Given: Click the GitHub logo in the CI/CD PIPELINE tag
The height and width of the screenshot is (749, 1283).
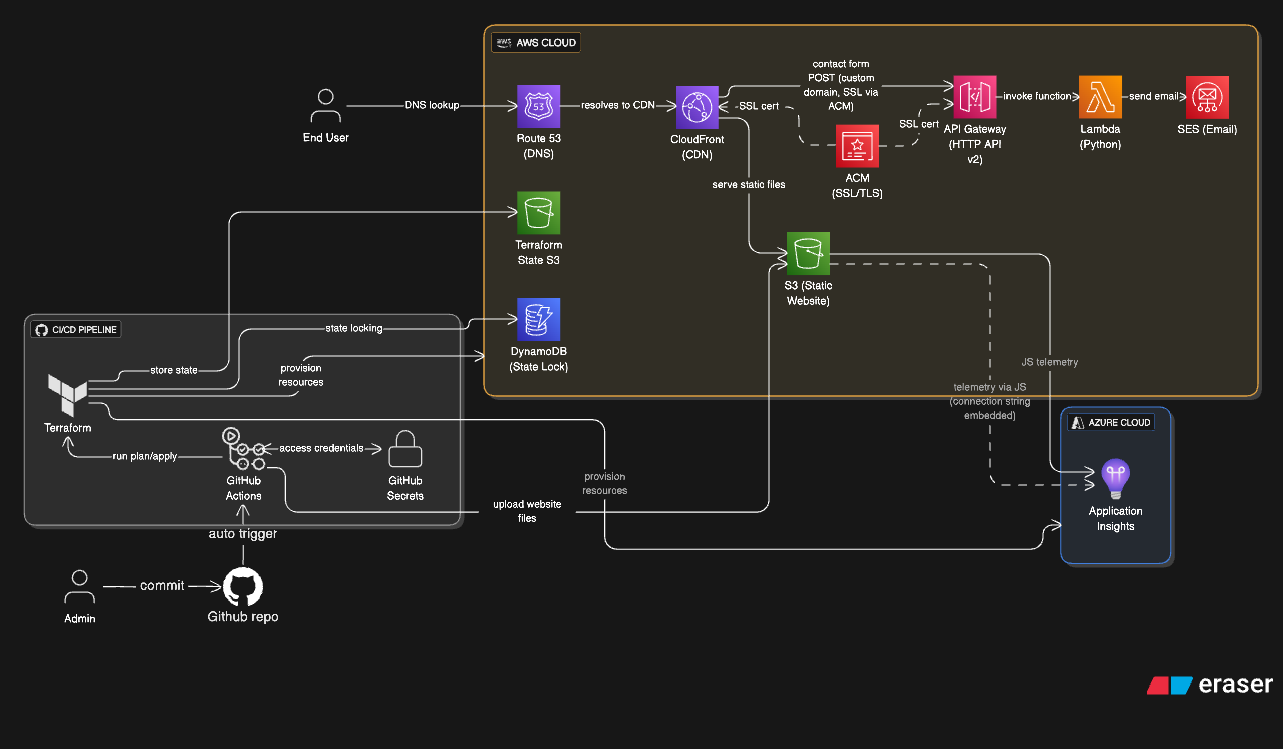Looking at the screenshot, I should 41,329.
